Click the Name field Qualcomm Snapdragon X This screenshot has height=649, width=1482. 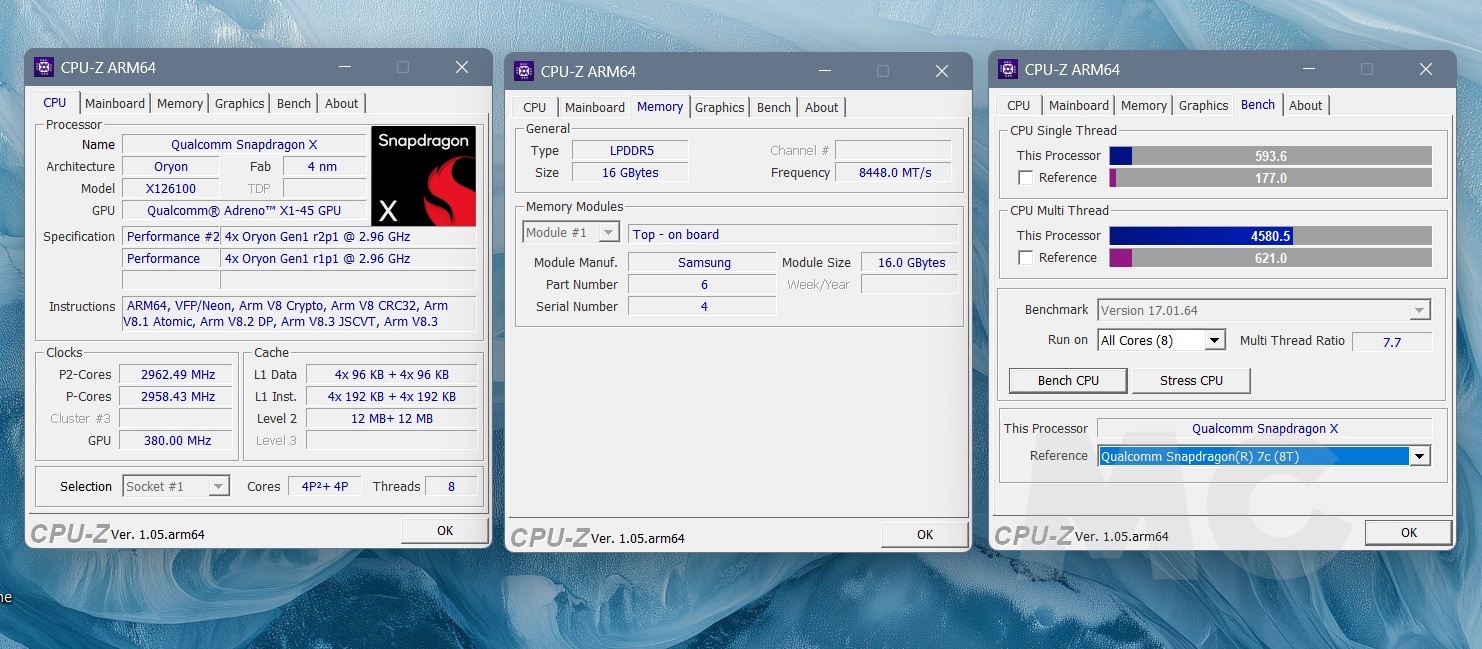click(x=244, y=144)
